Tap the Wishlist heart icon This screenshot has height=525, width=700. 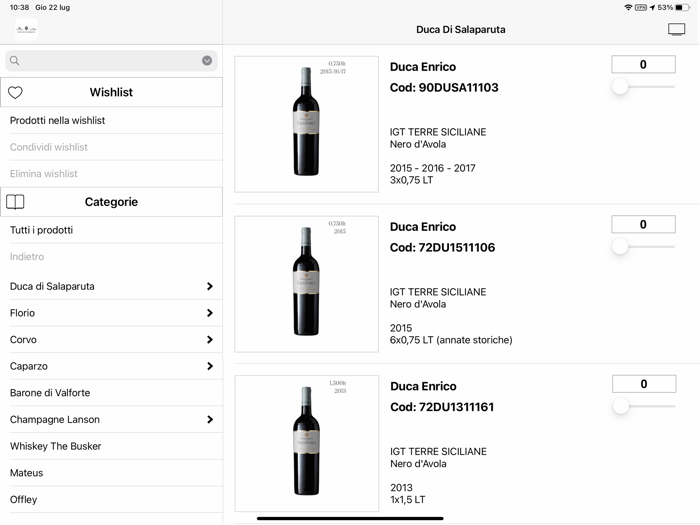click(15, 92)
